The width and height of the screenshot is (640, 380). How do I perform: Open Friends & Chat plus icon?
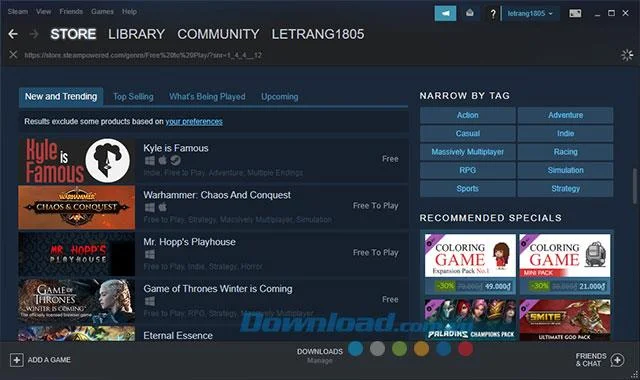coord(617,360)
